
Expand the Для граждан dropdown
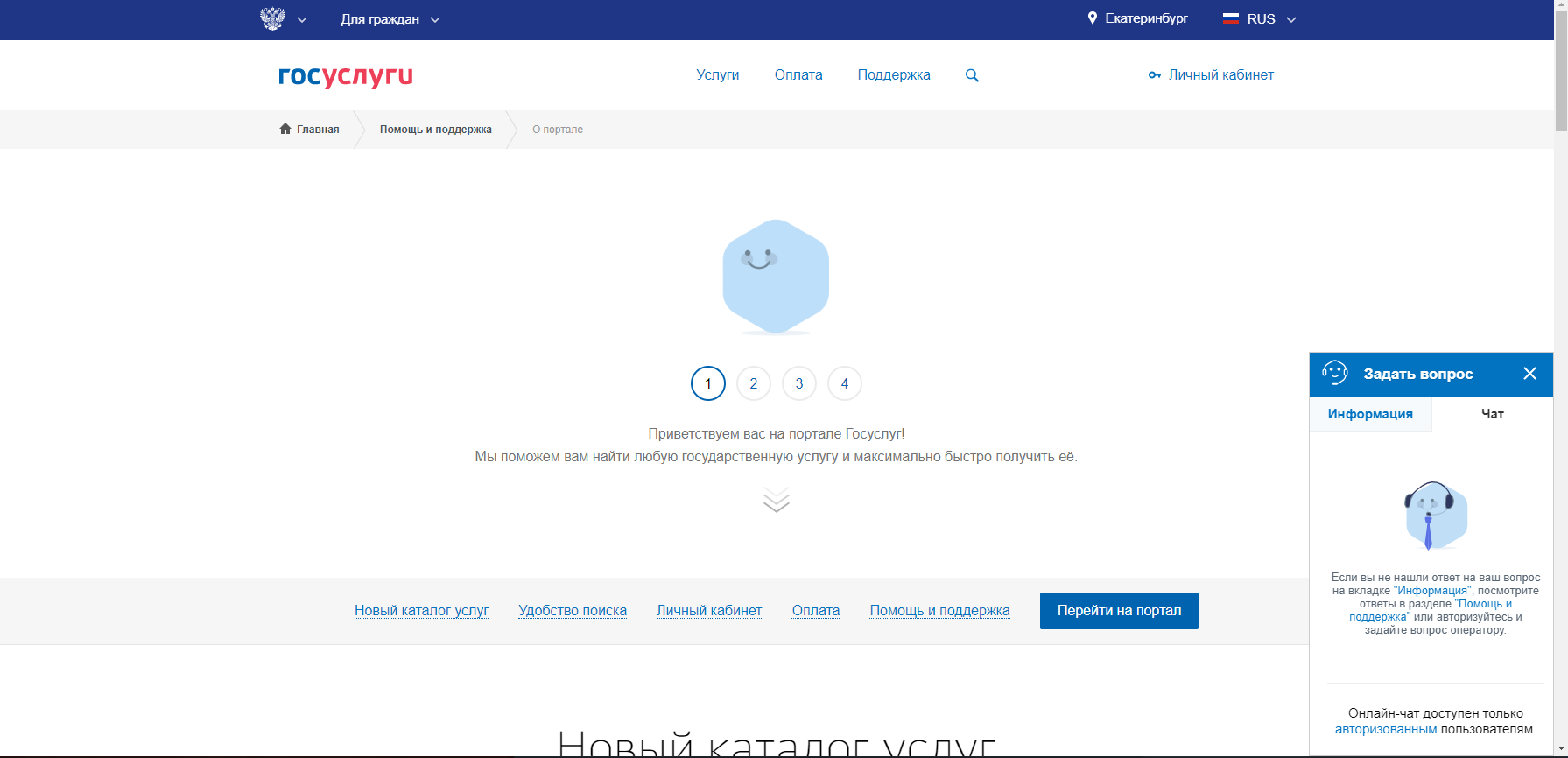(x=390, y=19)
